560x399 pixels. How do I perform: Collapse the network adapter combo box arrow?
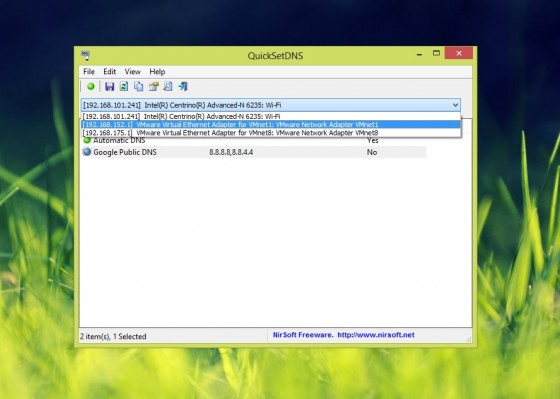point(455,105)
